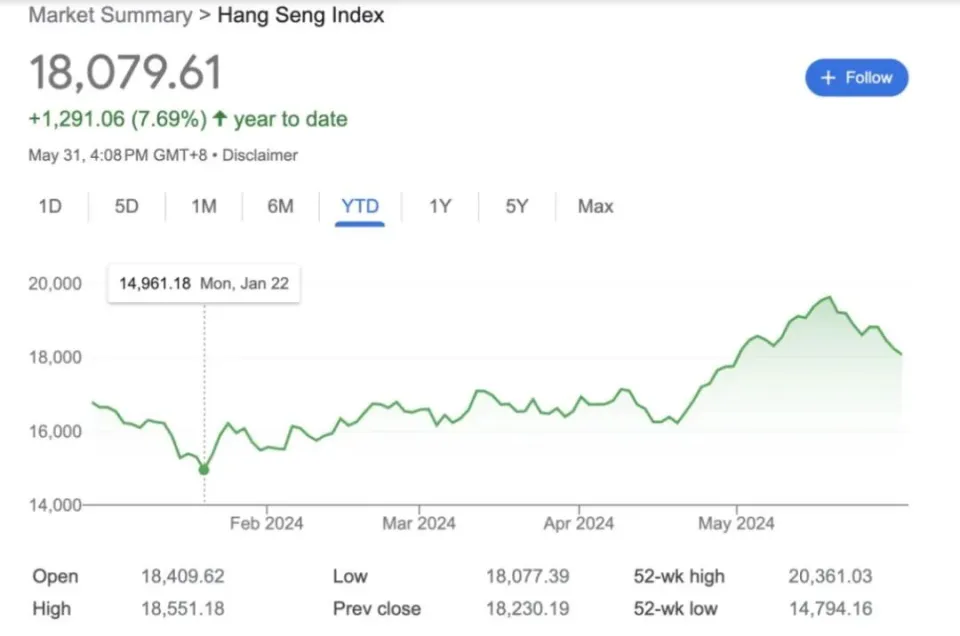Select the Max range tab
The height and width of the screenshot is (636, 960).
coord(595,206)
